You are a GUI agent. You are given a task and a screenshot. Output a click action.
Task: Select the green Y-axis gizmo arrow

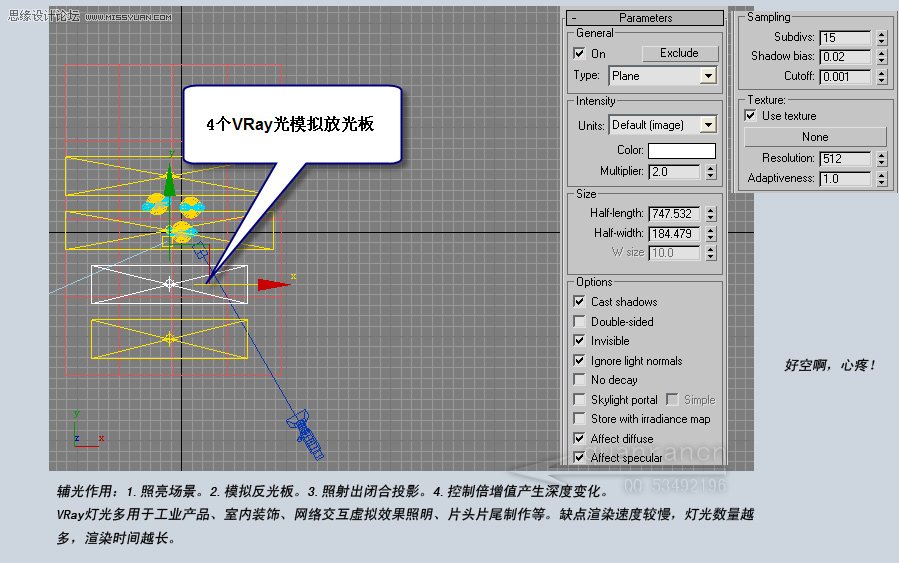point(170,181)
